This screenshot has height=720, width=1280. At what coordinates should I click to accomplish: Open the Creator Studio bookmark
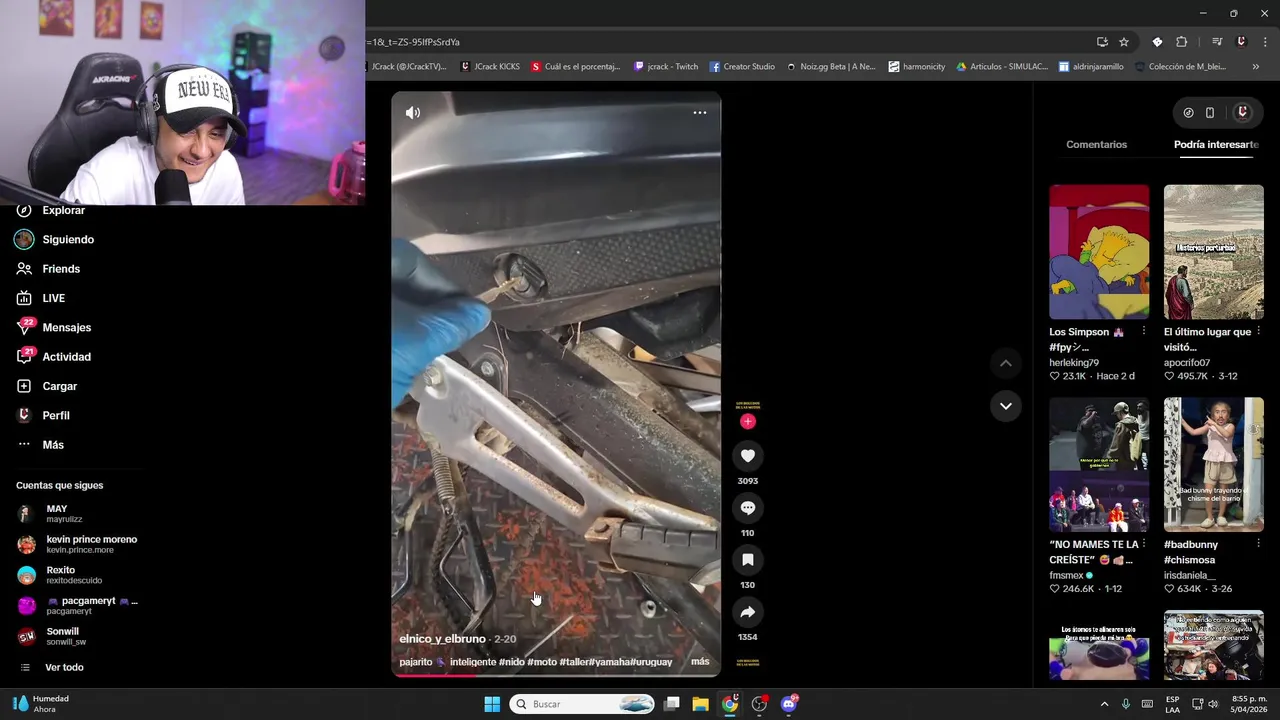tap(742, 67)
